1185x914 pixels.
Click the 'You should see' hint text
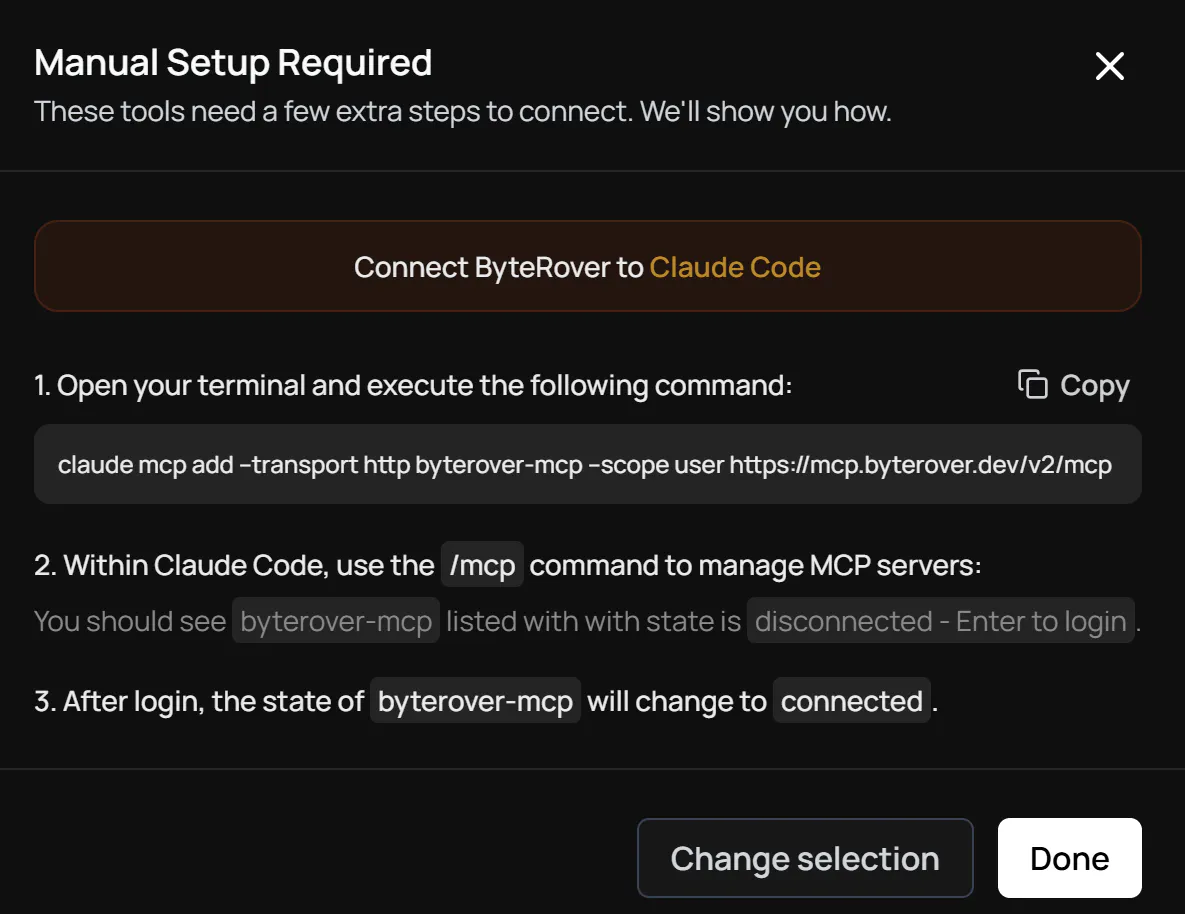point(130,622)
